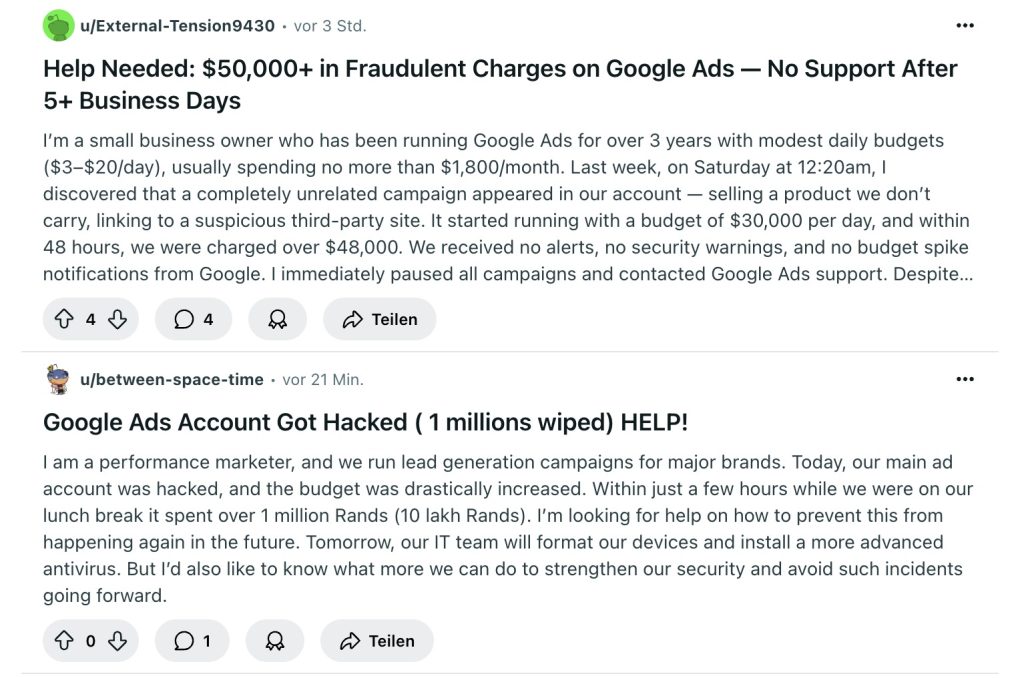1024x678 pixels.
Task: Open the three-dot menu for External-Tension9430's post
Action: coord(964,26)
